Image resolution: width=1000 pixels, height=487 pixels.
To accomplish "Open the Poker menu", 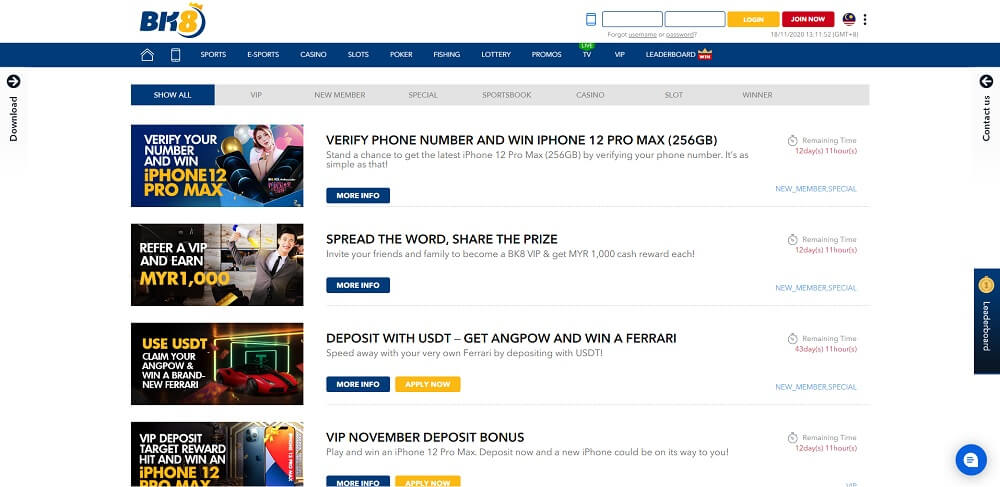I will [x=401, y=55].
